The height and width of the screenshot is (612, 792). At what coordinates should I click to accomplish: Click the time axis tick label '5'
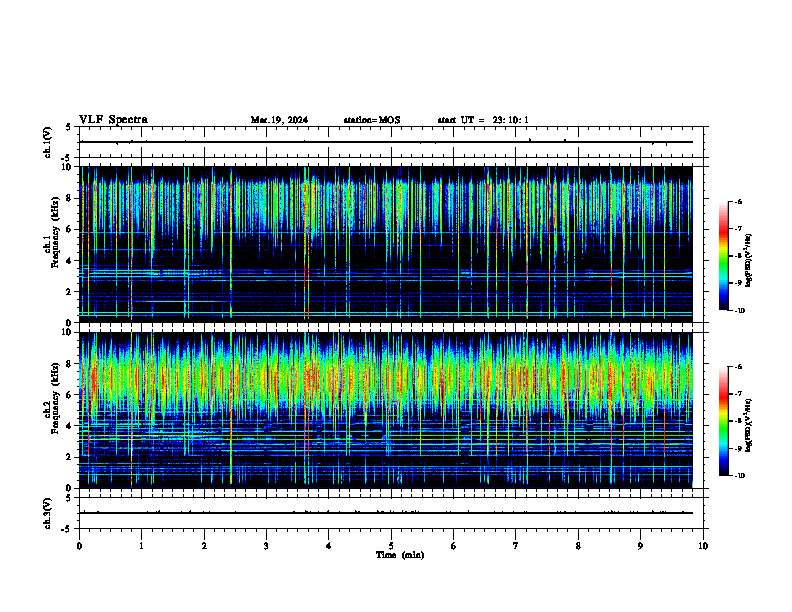pyautogui.click(x=391, y=546)
